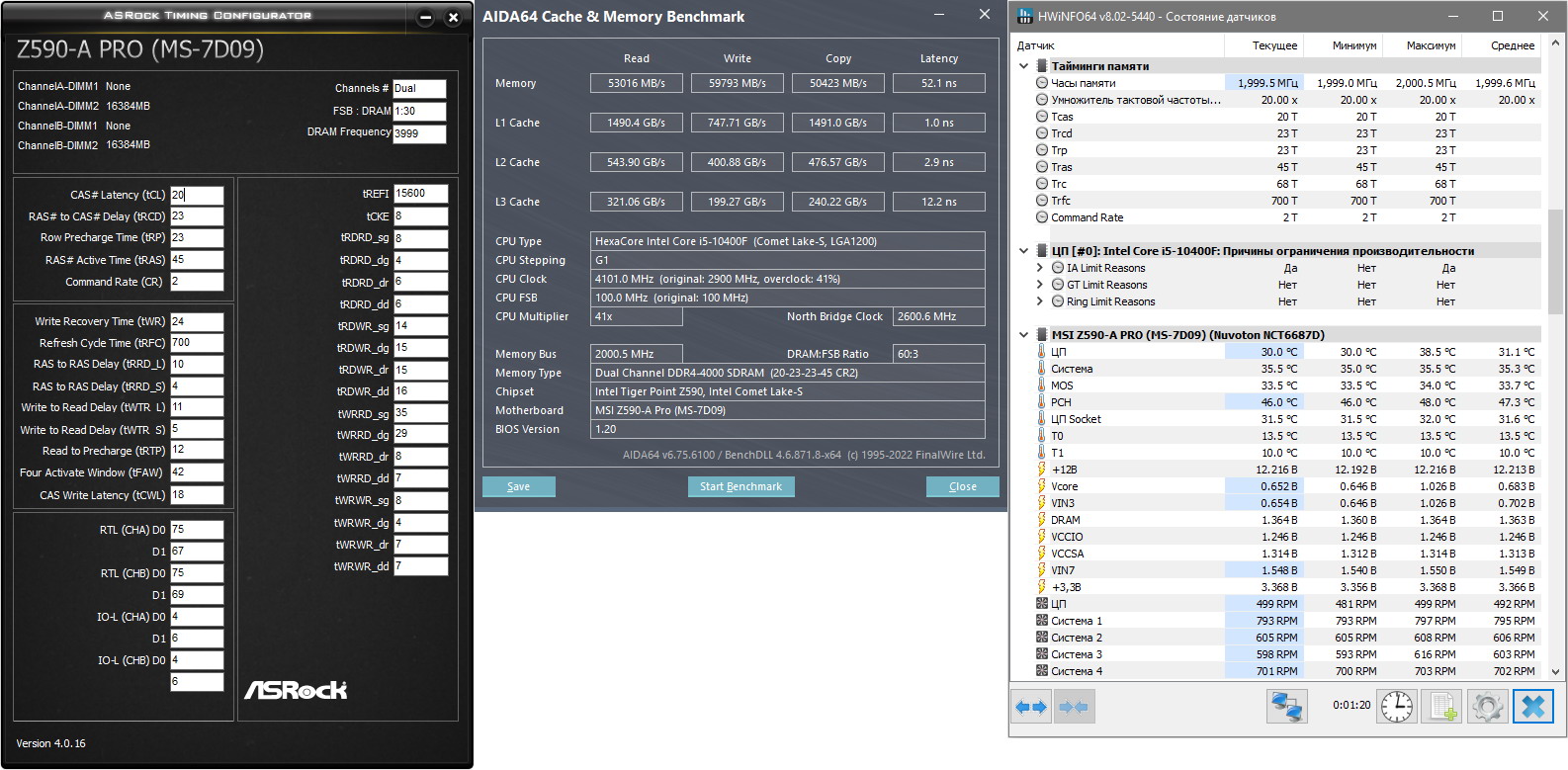Click the HWiNFO vertical scrollbar up arrow
The height and width of the screenshot is (770, 1568).
[x=1555, y=43]
